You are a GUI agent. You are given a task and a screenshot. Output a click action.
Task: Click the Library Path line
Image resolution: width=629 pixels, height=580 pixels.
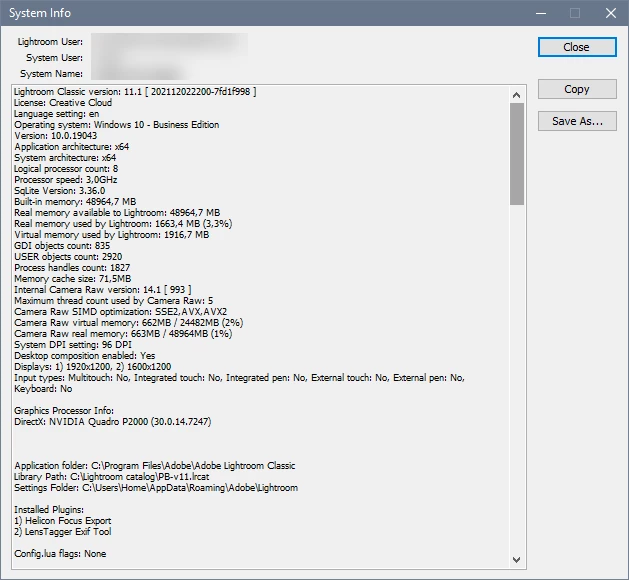(112, 477)
